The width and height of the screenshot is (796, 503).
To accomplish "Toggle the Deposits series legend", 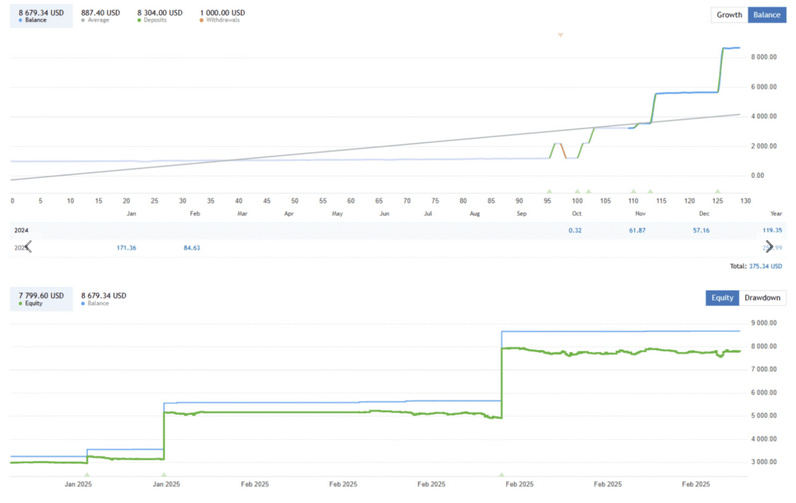I will pyautogui.click(x=159, y=16).
